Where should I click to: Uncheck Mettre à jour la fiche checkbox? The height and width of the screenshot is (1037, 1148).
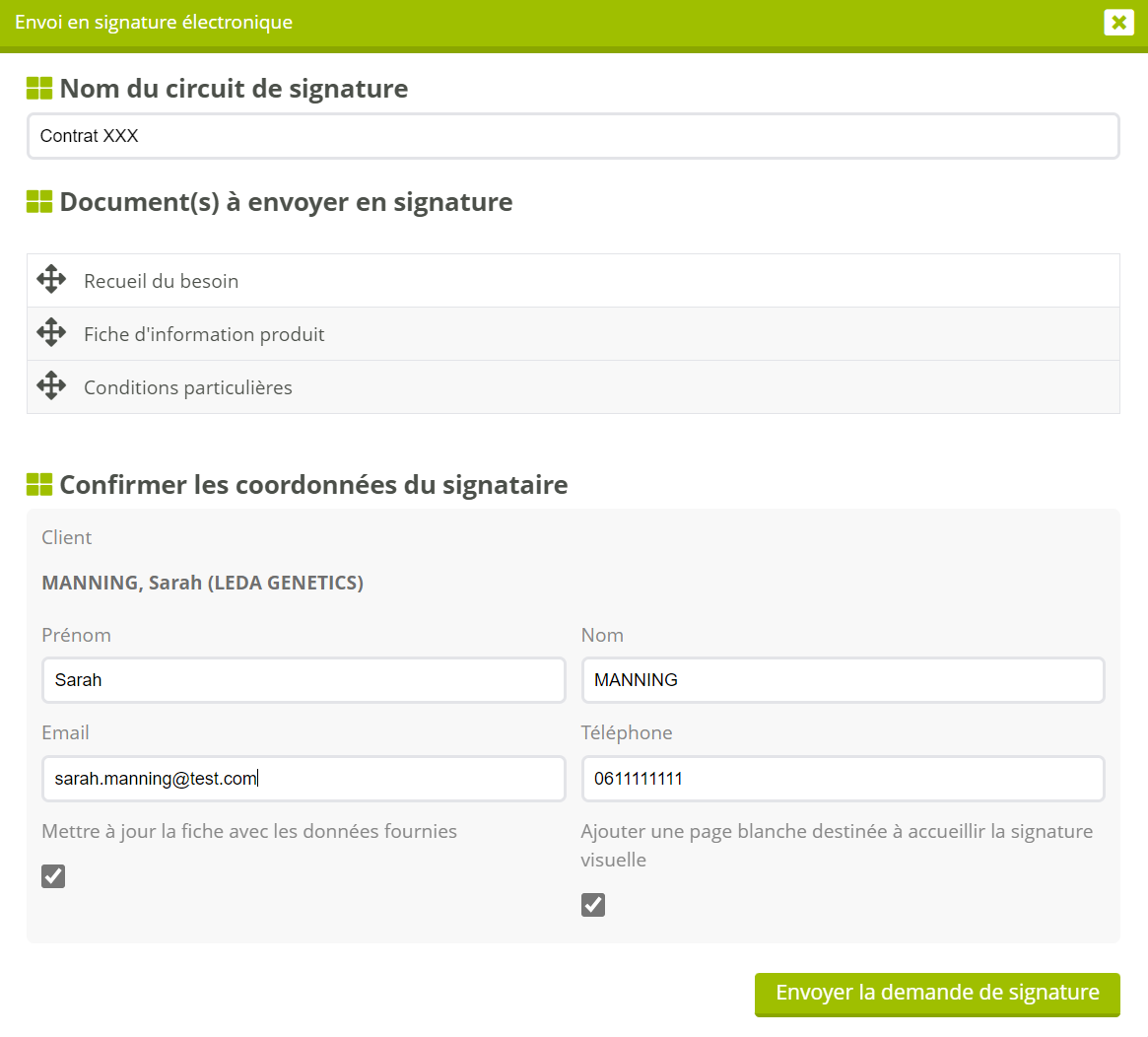[x=53, y=876]
